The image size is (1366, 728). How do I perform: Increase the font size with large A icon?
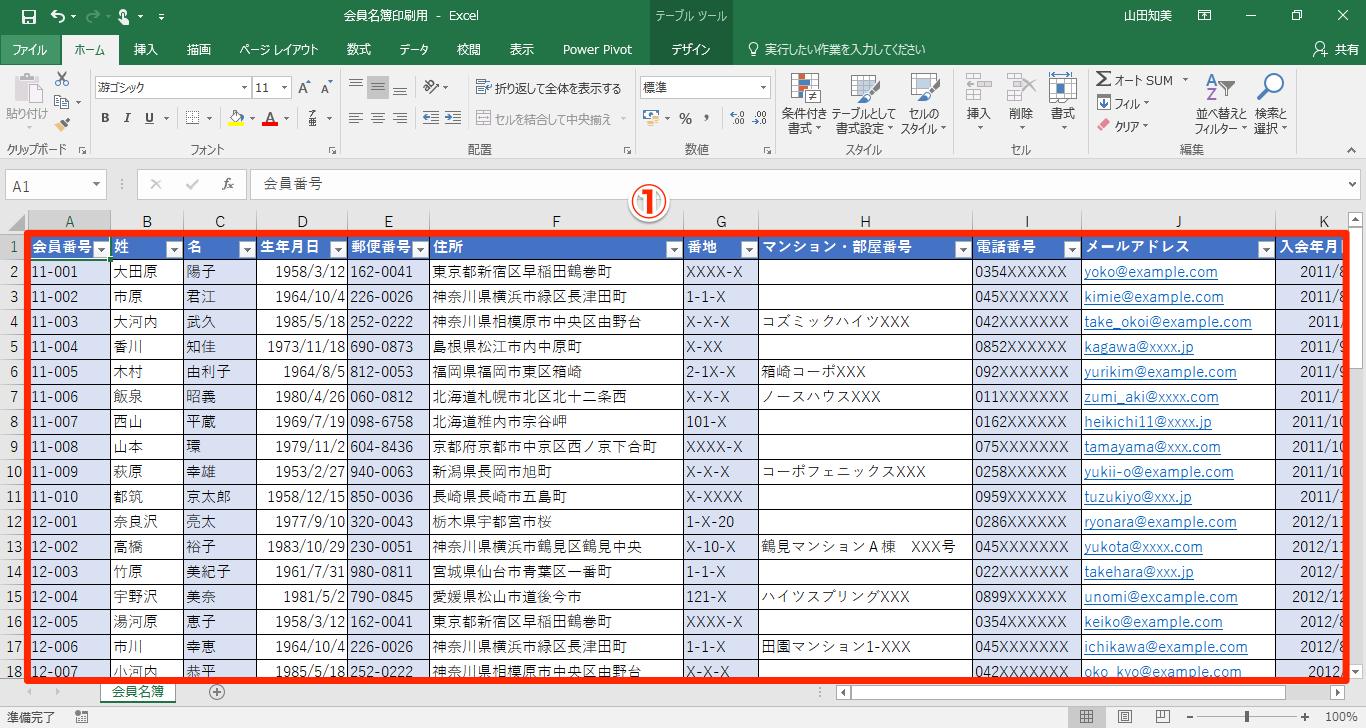[x=306, y=88]
